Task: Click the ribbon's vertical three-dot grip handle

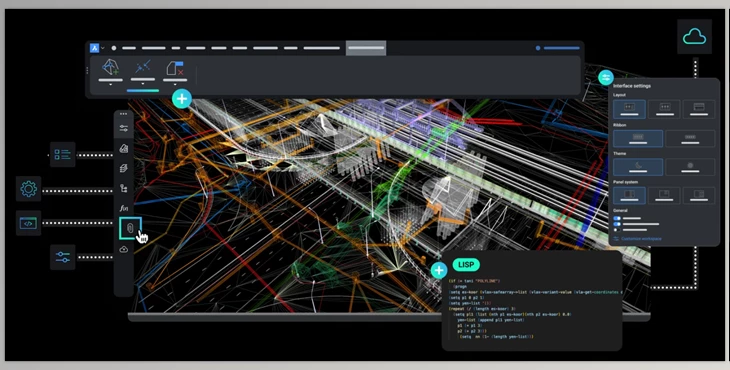Action: click(88, 70)
